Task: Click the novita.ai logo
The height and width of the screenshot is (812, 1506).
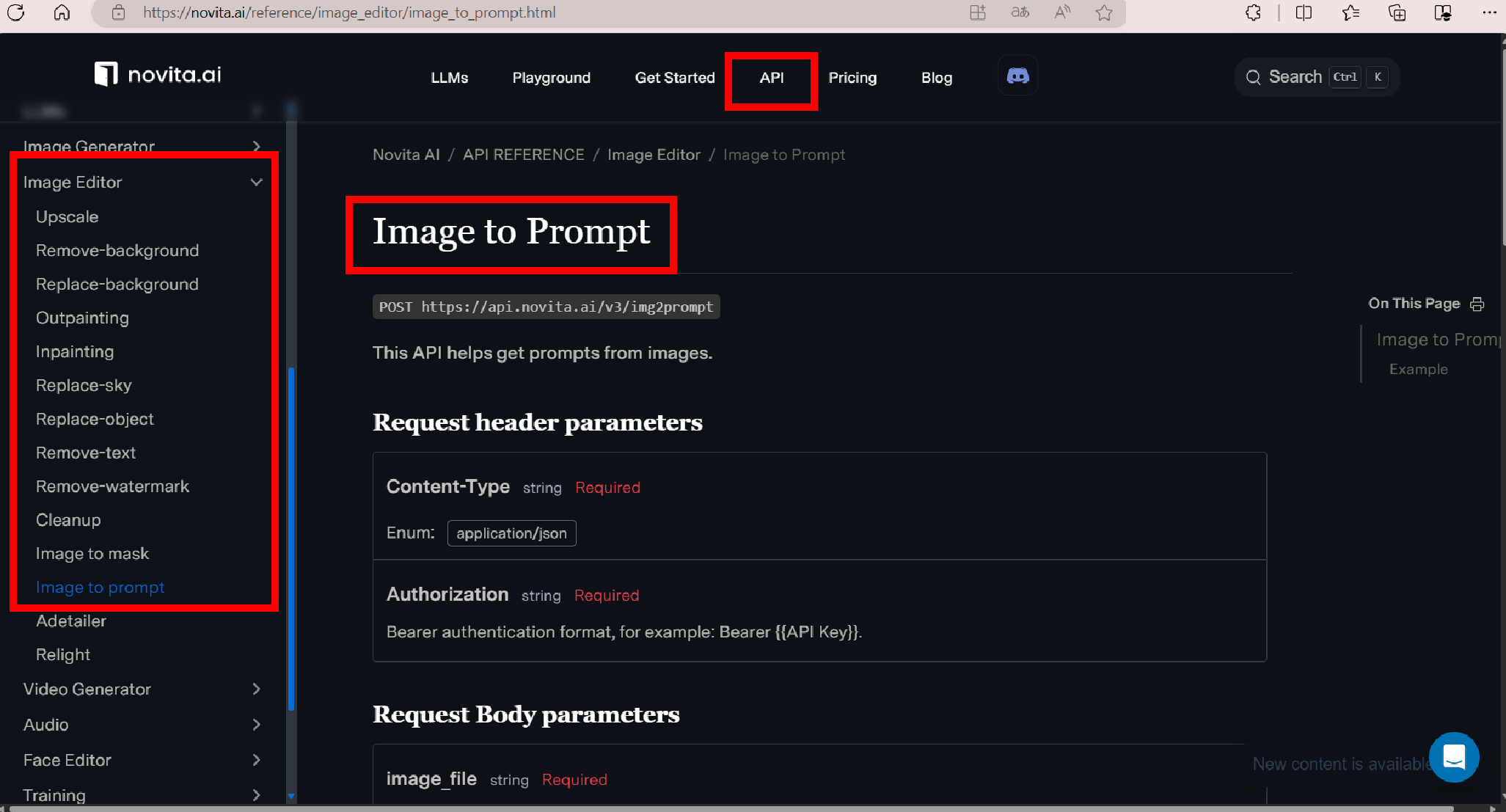Action: (158, 74)
